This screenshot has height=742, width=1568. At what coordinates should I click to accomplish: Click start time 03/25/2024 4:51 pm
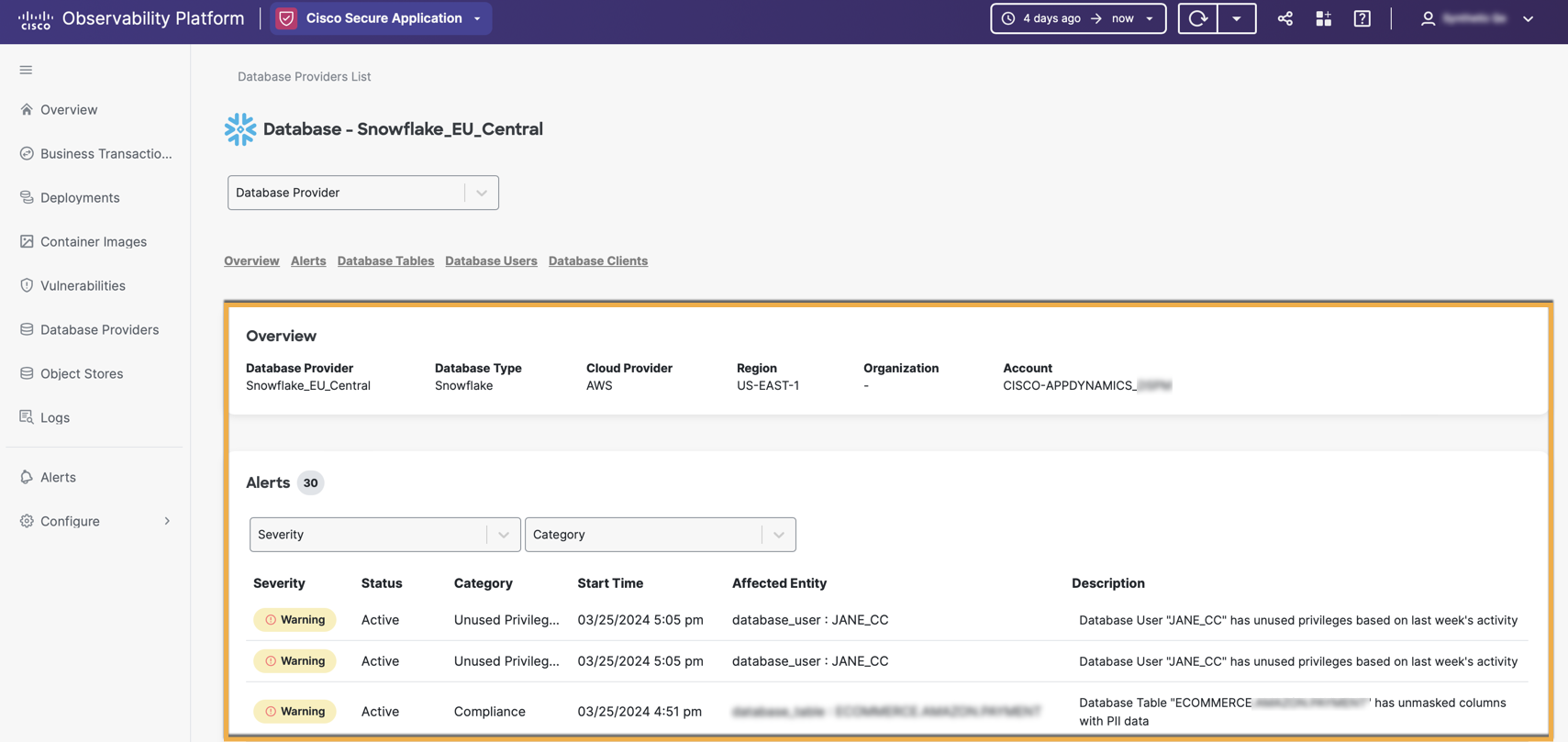click(639, 711)
